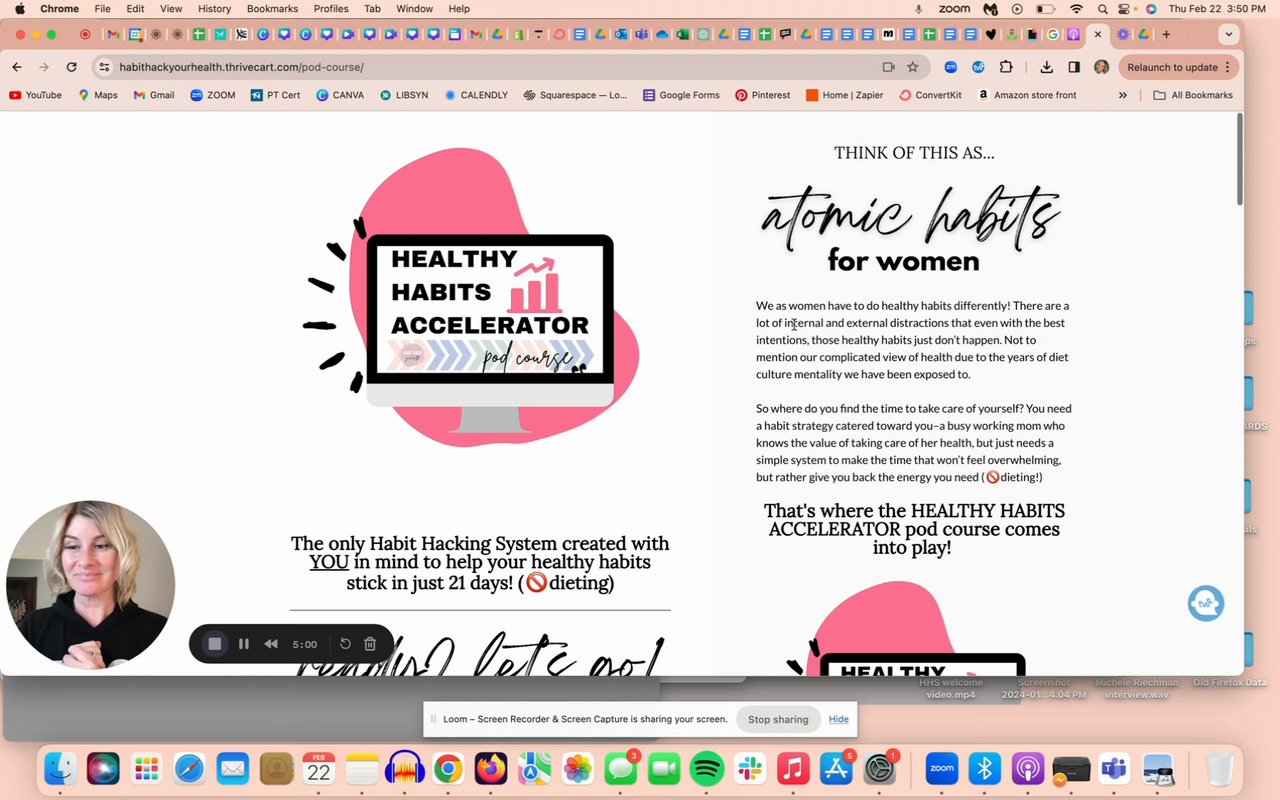Open Slack from the Dock

pos(749,768)
